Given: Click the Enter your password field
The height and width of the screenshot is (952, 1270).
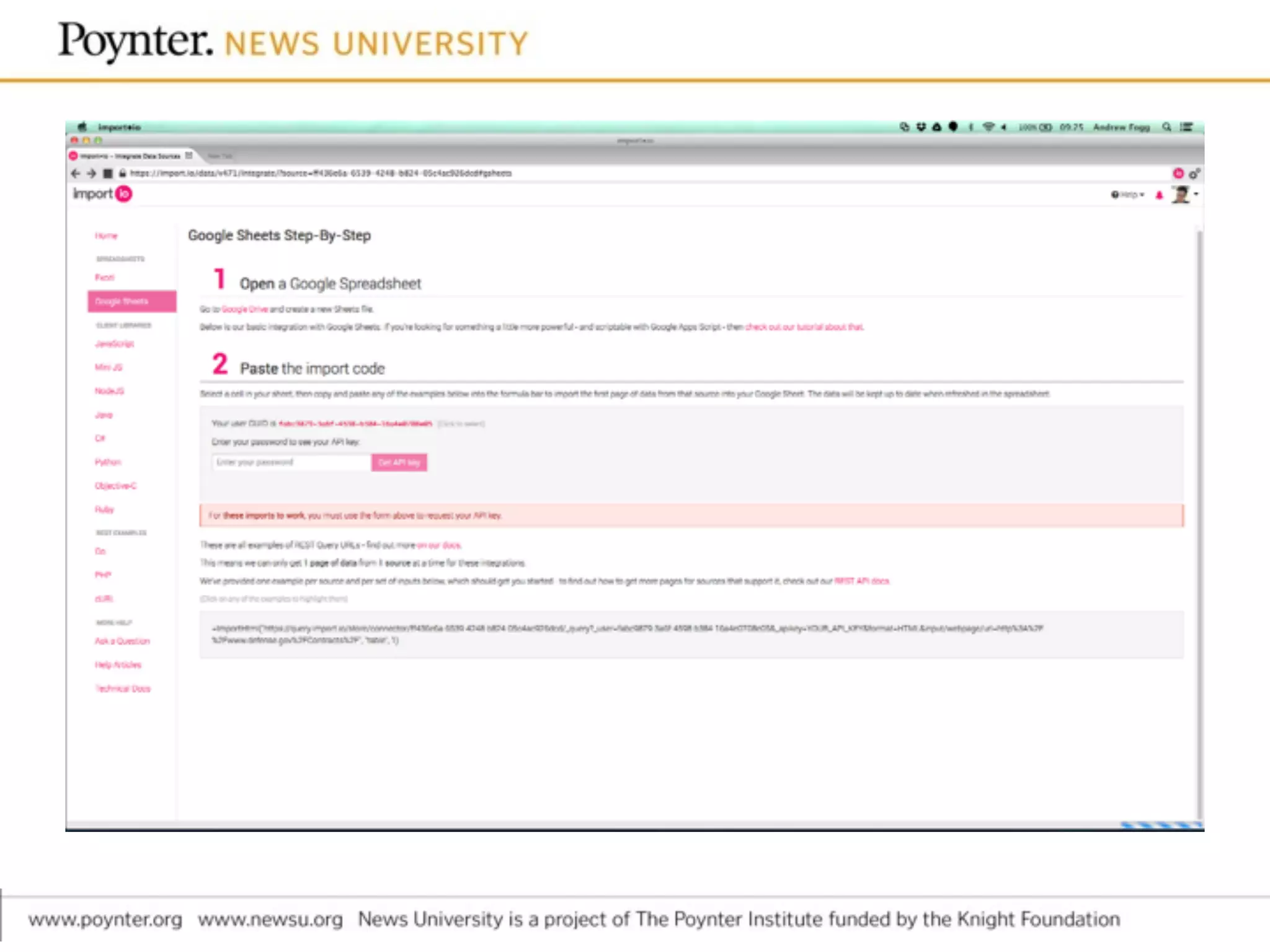Looking at the screenshot, I should tap(291, 462).
